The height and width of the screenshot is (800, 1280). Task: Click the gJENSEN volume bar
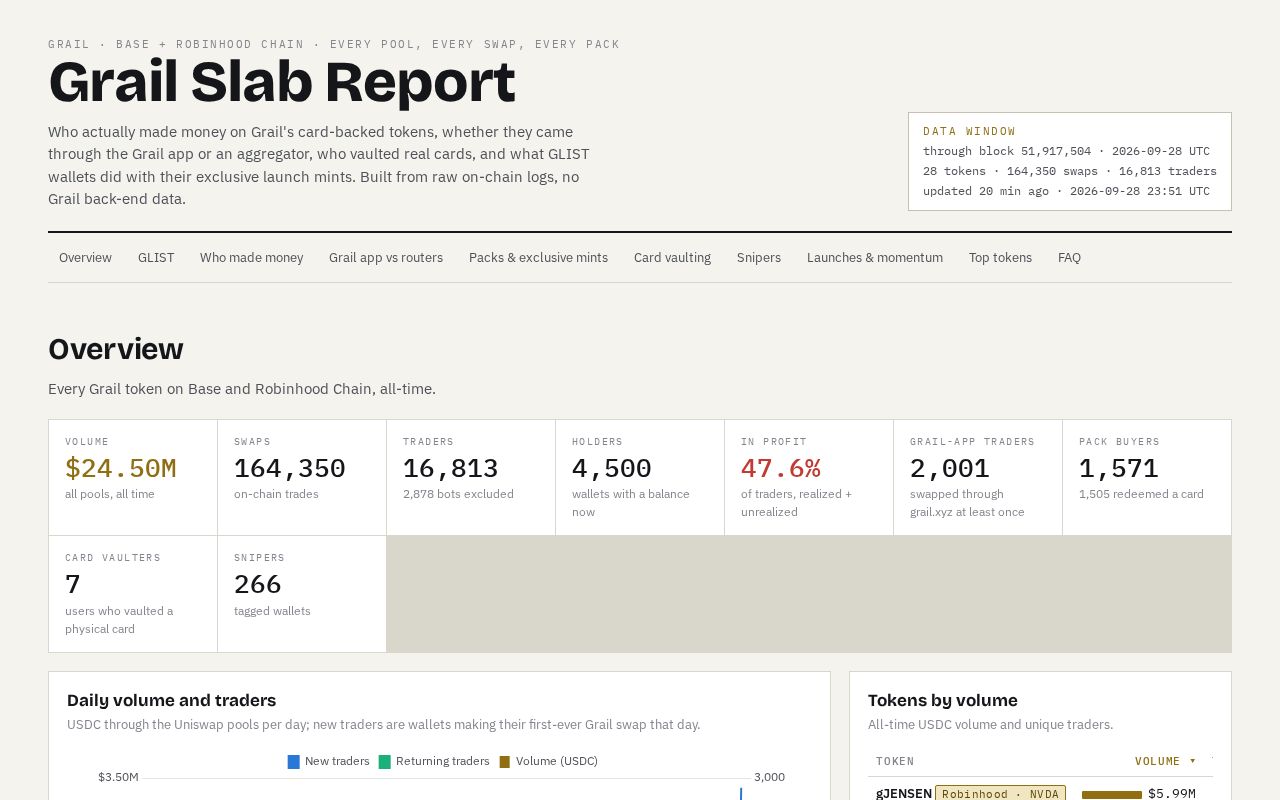pyautogui.click(x=1112, y=795)
